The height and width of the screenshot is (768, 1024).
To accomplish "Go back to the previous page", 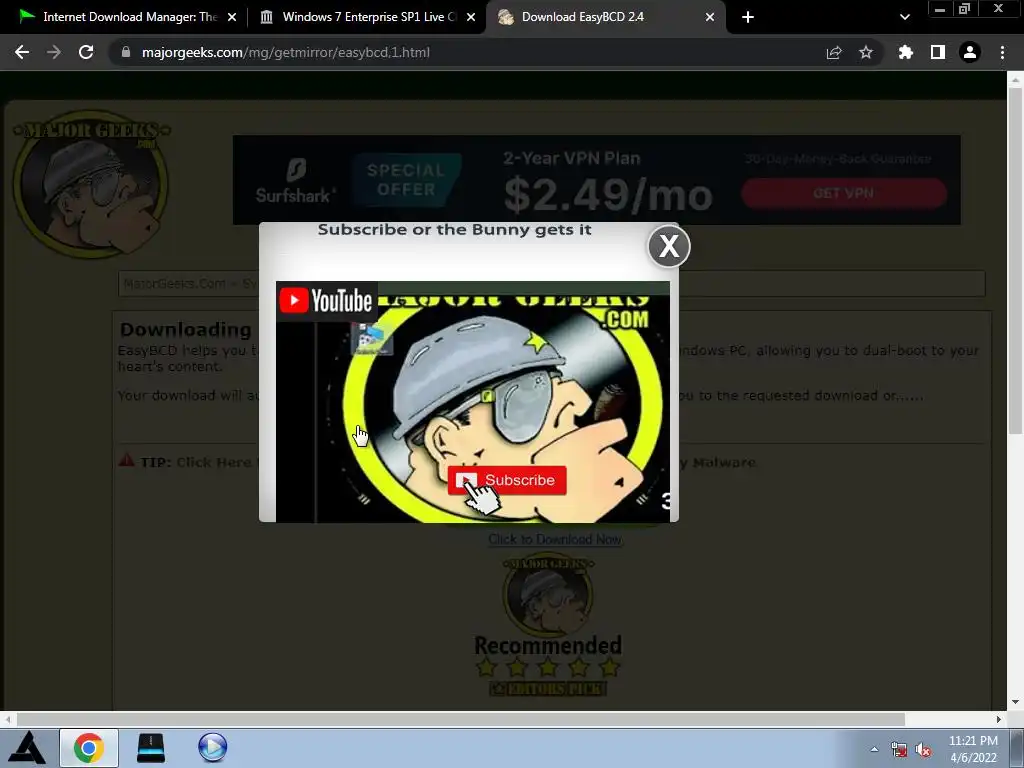I will pyautogui.click(x=22, y=52).
